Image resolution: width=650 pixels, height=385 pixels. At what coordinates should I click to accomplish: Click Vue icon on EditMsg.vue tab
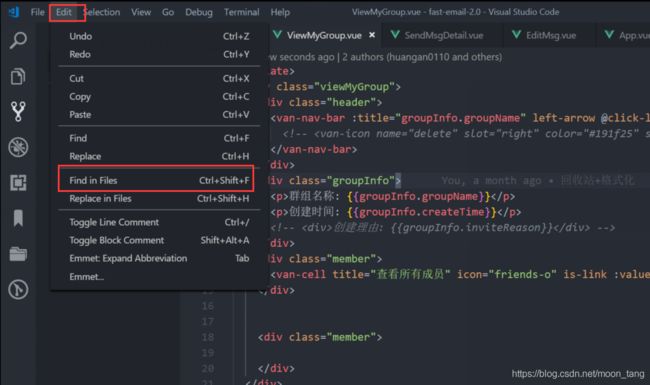(x=517, y=35)
